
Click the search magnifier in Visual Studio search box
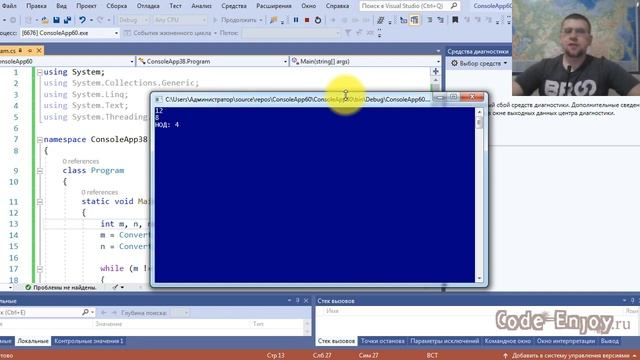pos(453,6)
